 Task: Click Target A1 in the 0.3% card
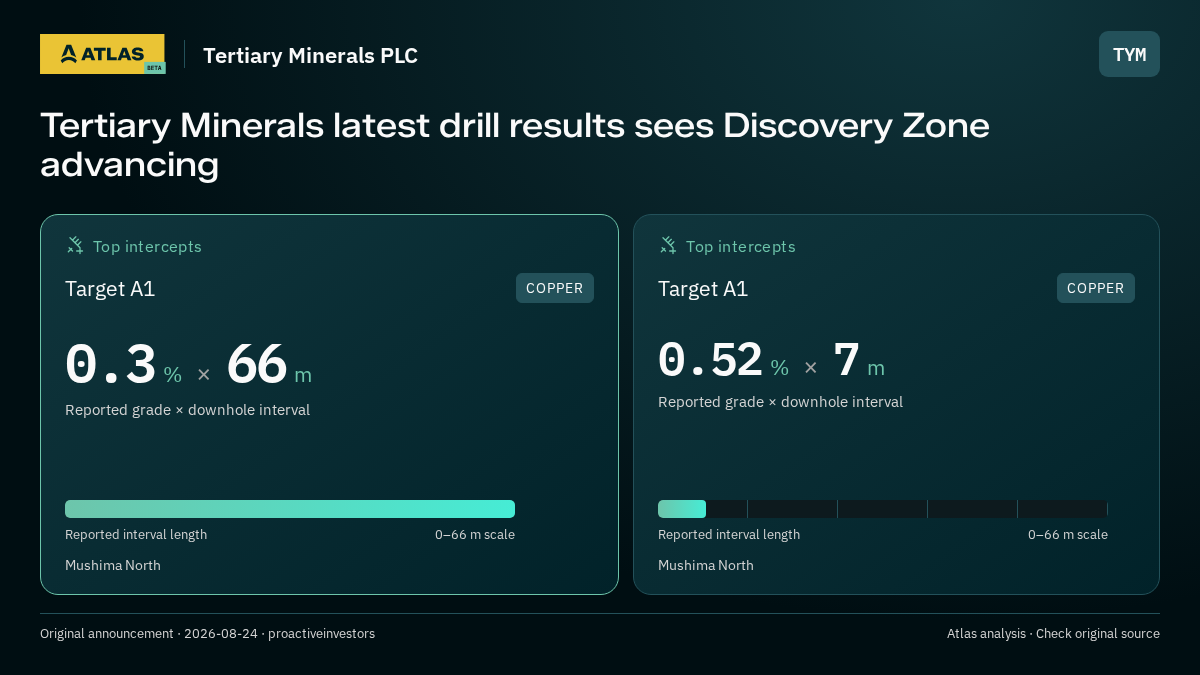pyautogui.click(x=110, y=289)
